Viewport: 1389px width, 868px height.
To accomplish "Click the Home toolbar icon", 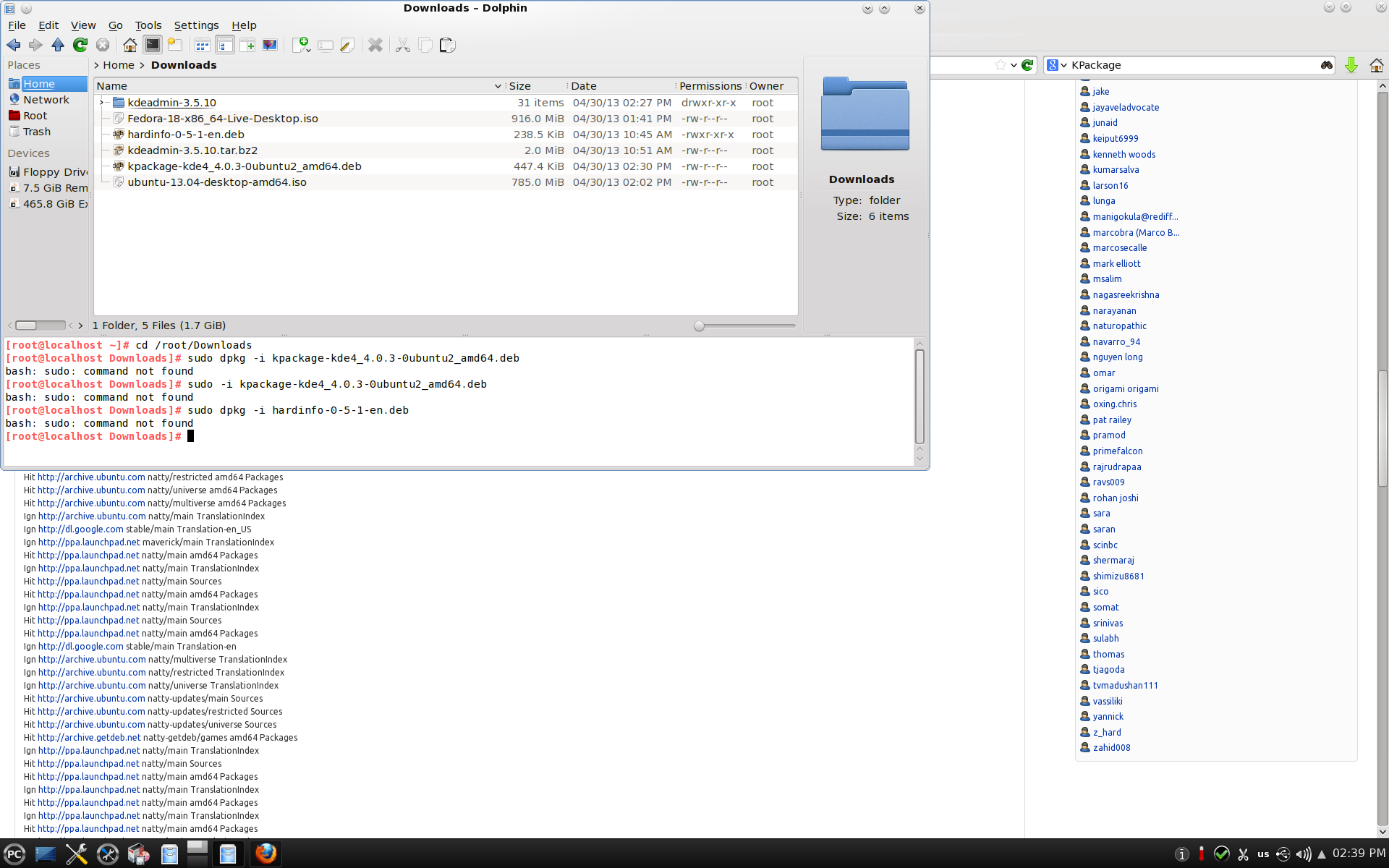I will (130, 45).
